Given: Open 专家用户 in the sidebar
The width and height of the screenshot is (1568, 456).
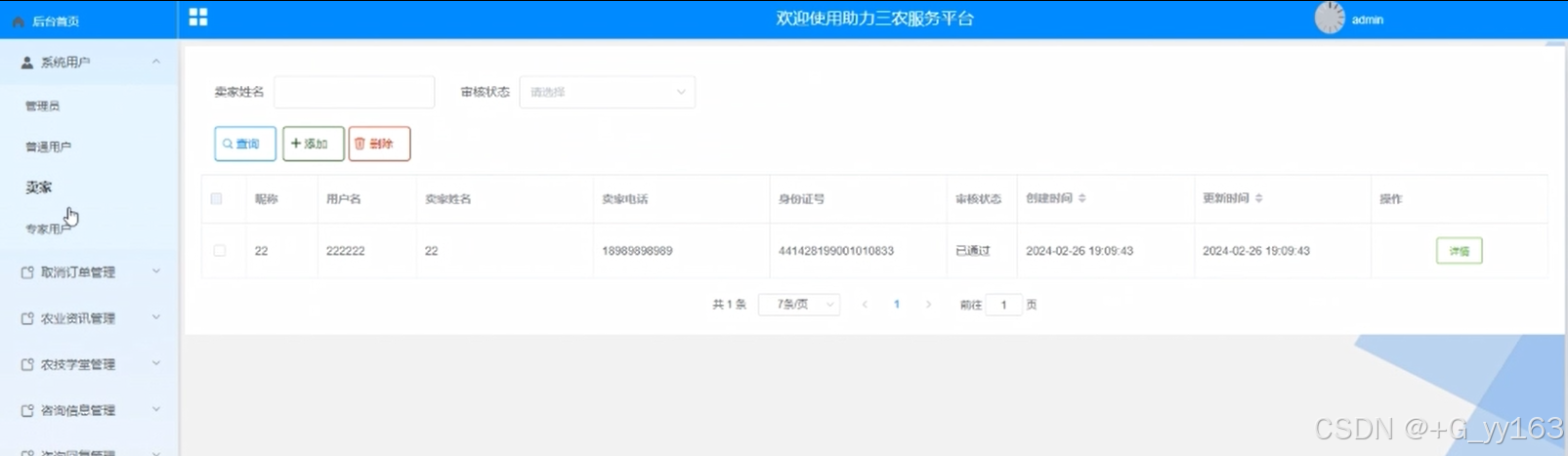Looking at the screenshot, I should tap(48, 228).
